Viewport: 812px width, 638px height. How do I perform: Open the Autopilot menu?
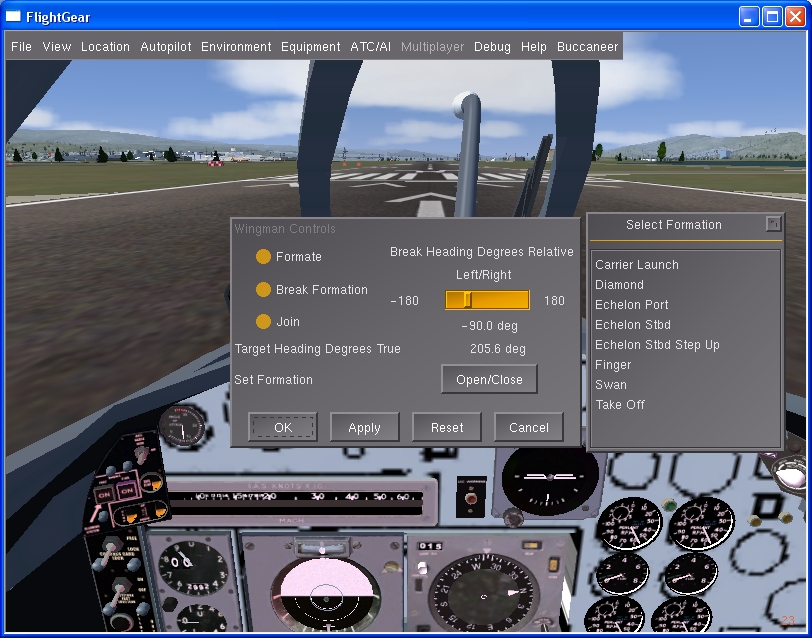pyautogui.click(x=166, y=47)
